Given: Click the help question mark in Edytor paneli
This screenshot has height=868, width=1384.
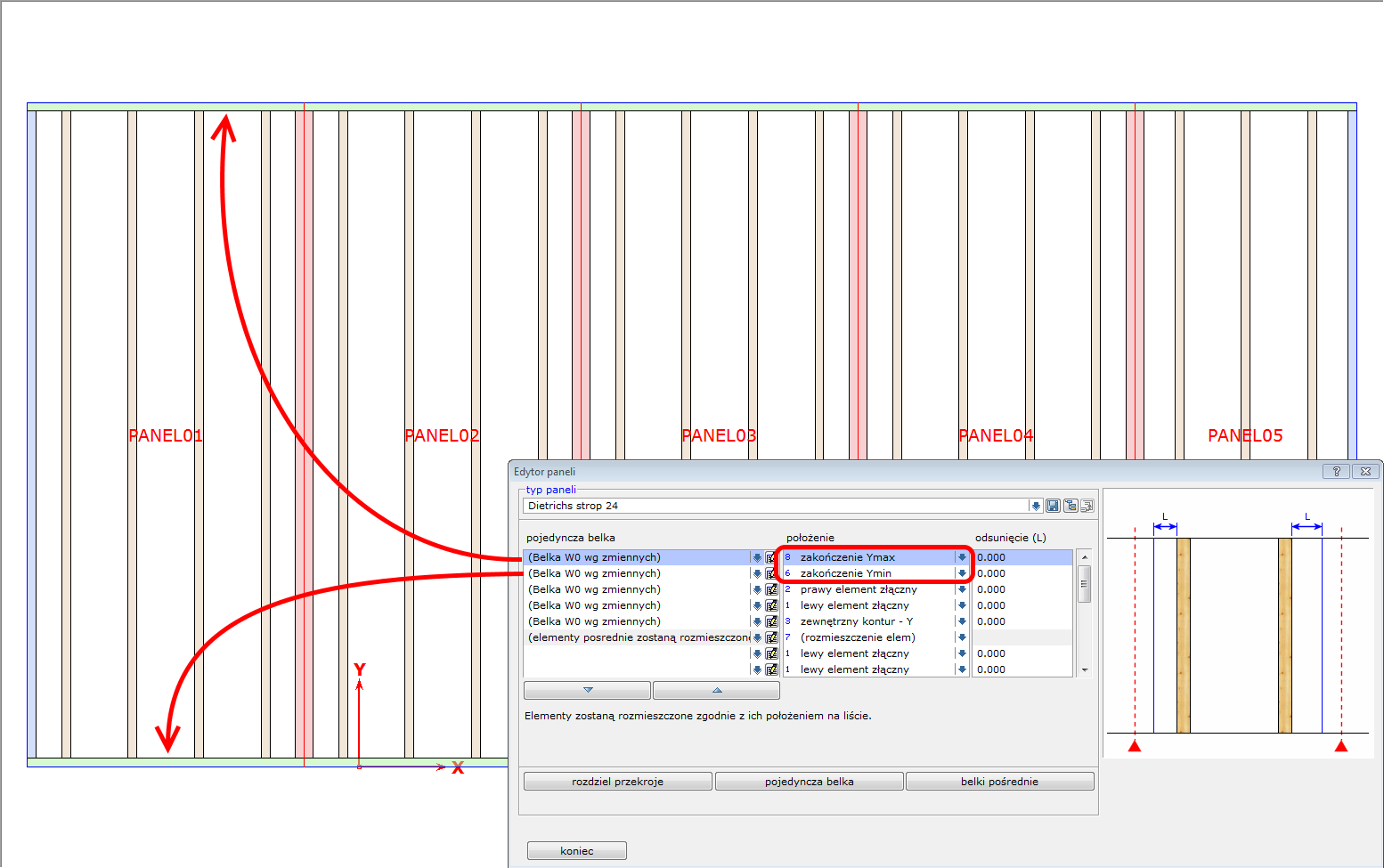Looking at the screenshot, I should pos(1336,472).
